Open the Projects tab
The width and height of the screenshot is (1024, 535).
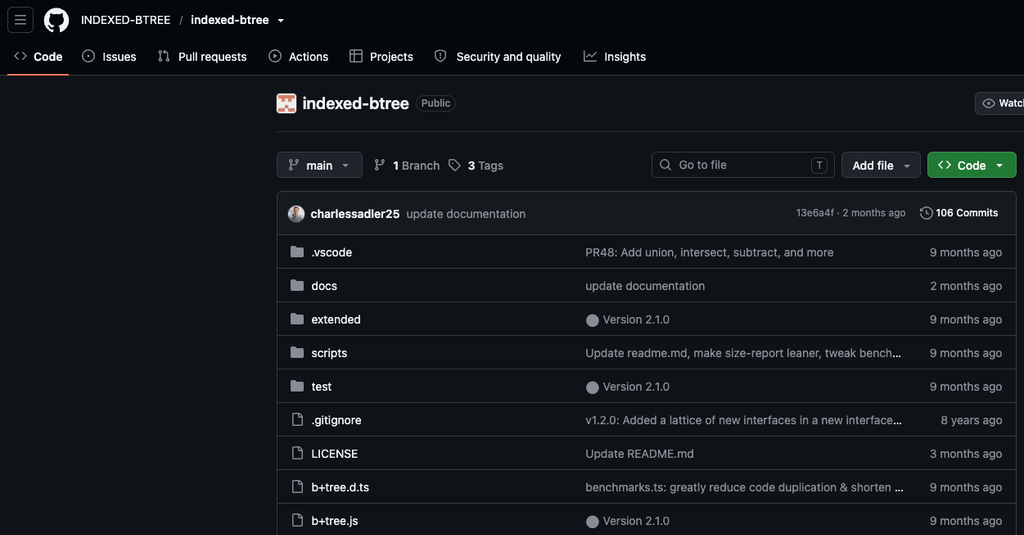381,57
